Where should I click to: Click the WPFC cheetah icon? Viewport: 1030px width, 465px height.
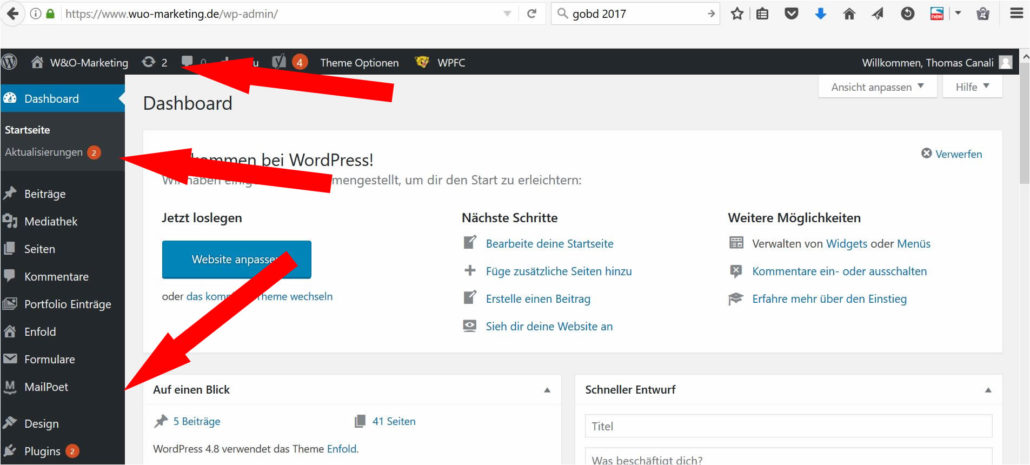pyautogui.click(x=422, y=62)
